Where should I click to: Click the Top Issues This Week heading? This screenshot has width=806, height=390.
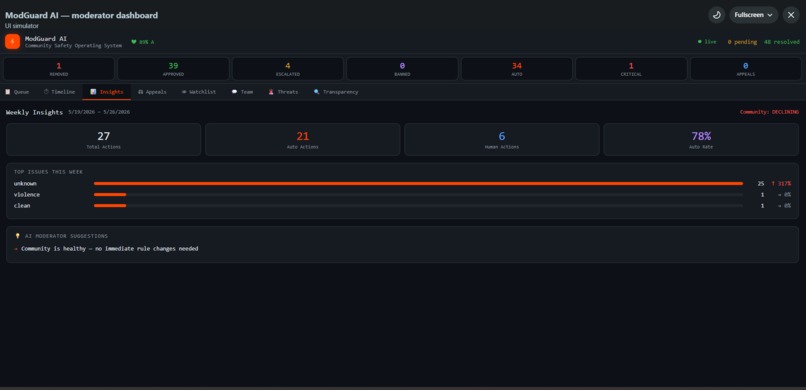[x=48, y=172]
